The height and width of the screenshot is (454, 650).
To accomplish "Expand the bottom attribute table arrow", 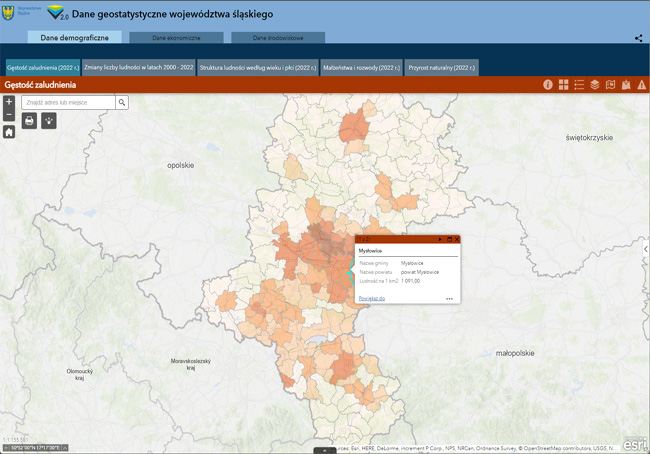I will (324, 451).
